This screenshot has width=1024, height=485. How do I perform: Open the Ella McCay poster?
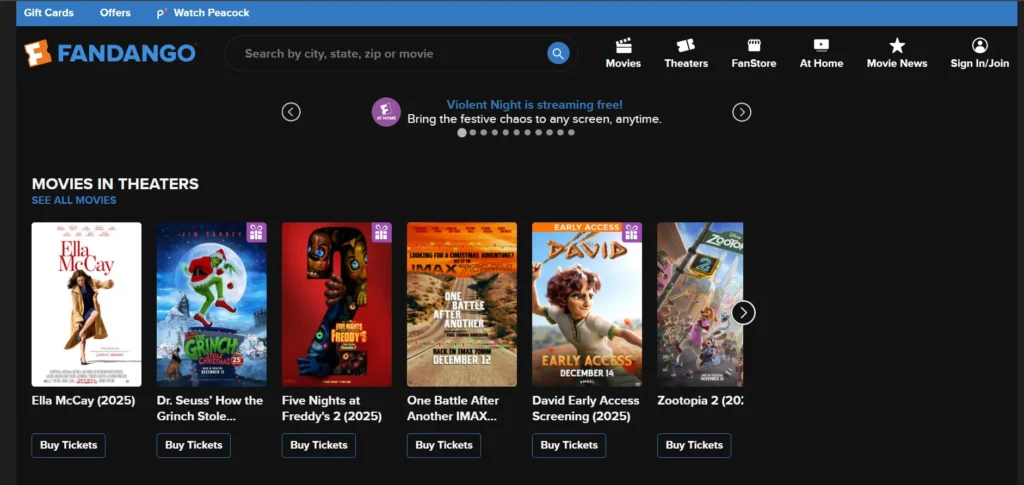[x=86, y=304]
